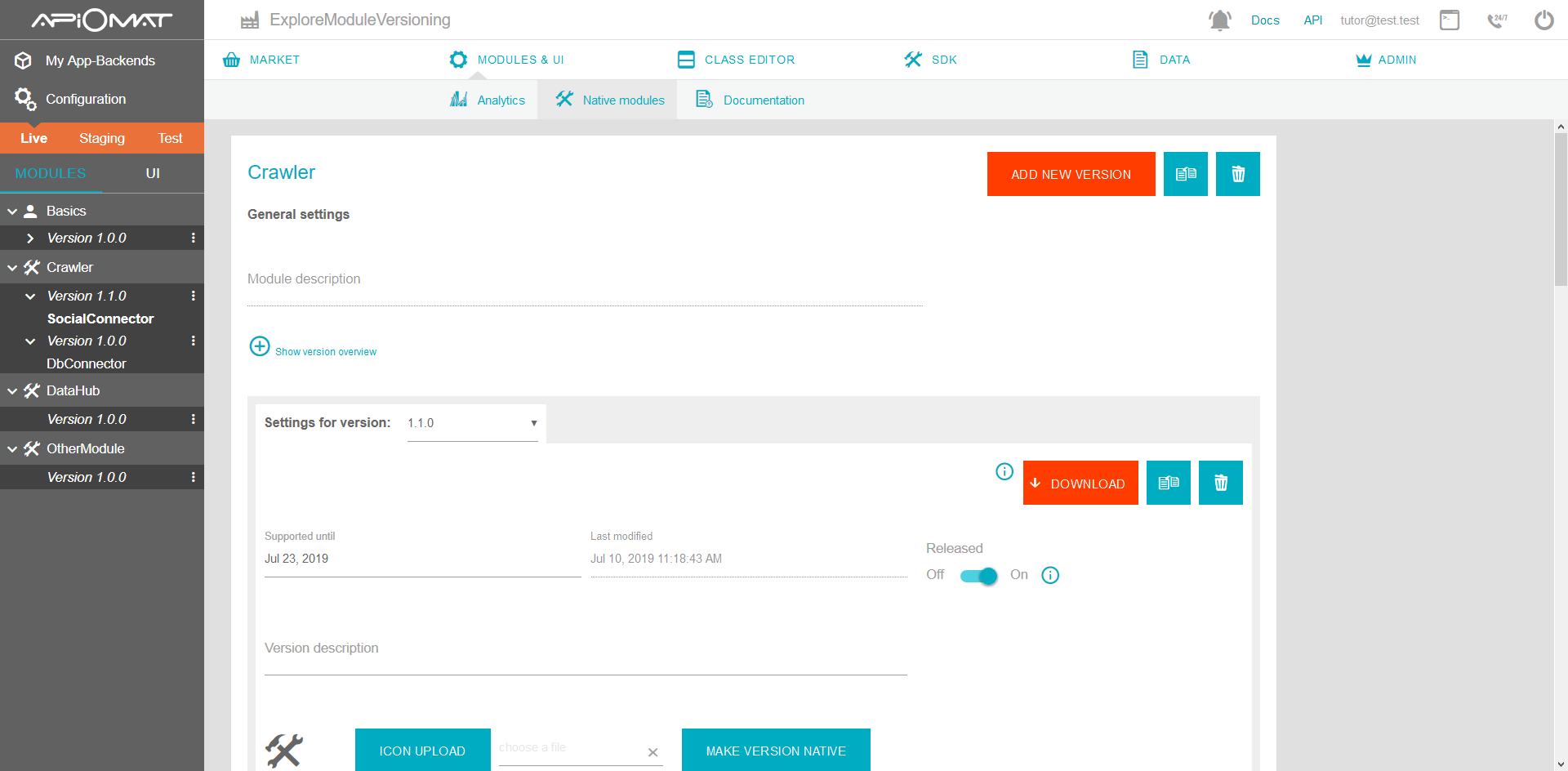Screen dimensions: 1568x771
Task: Expand Show version overview
Action: (x=260, y=346)
